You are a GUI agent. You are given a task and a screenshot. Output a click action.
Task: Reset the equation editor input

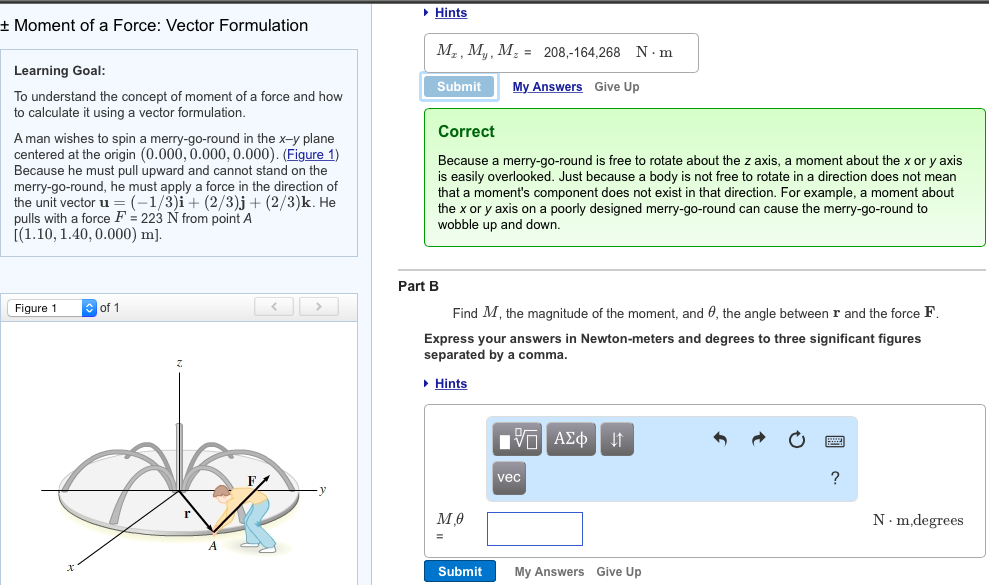coord(796,438)
